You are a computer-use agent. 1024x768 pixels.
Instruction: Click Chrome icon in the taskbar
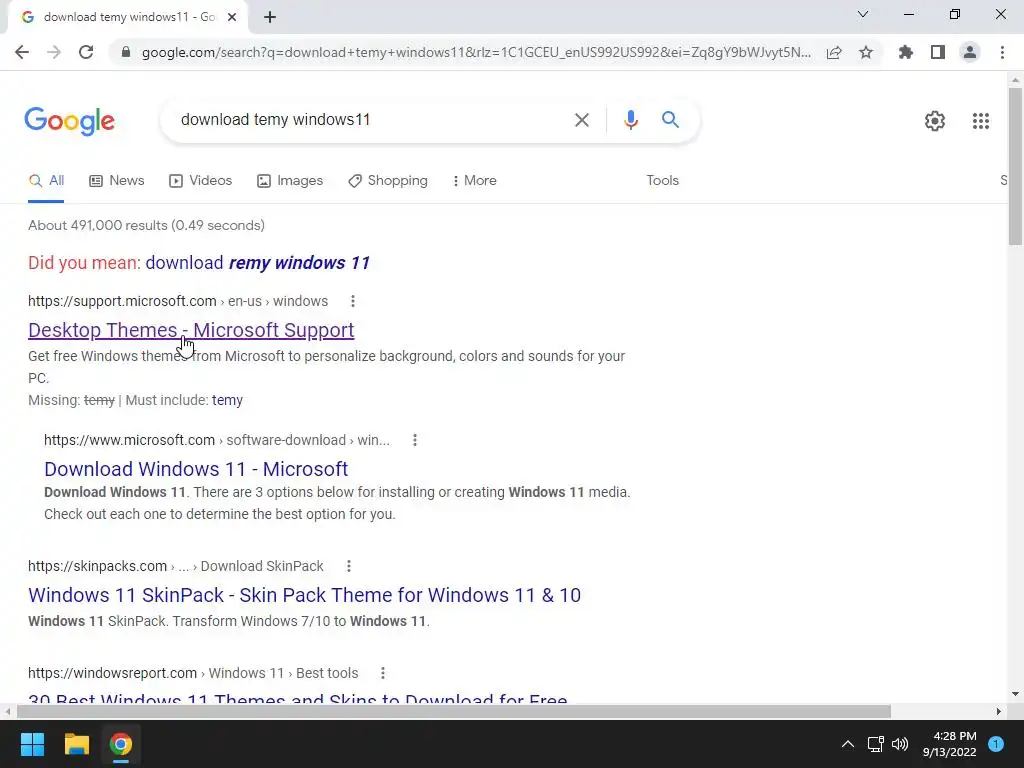point(121,744)
